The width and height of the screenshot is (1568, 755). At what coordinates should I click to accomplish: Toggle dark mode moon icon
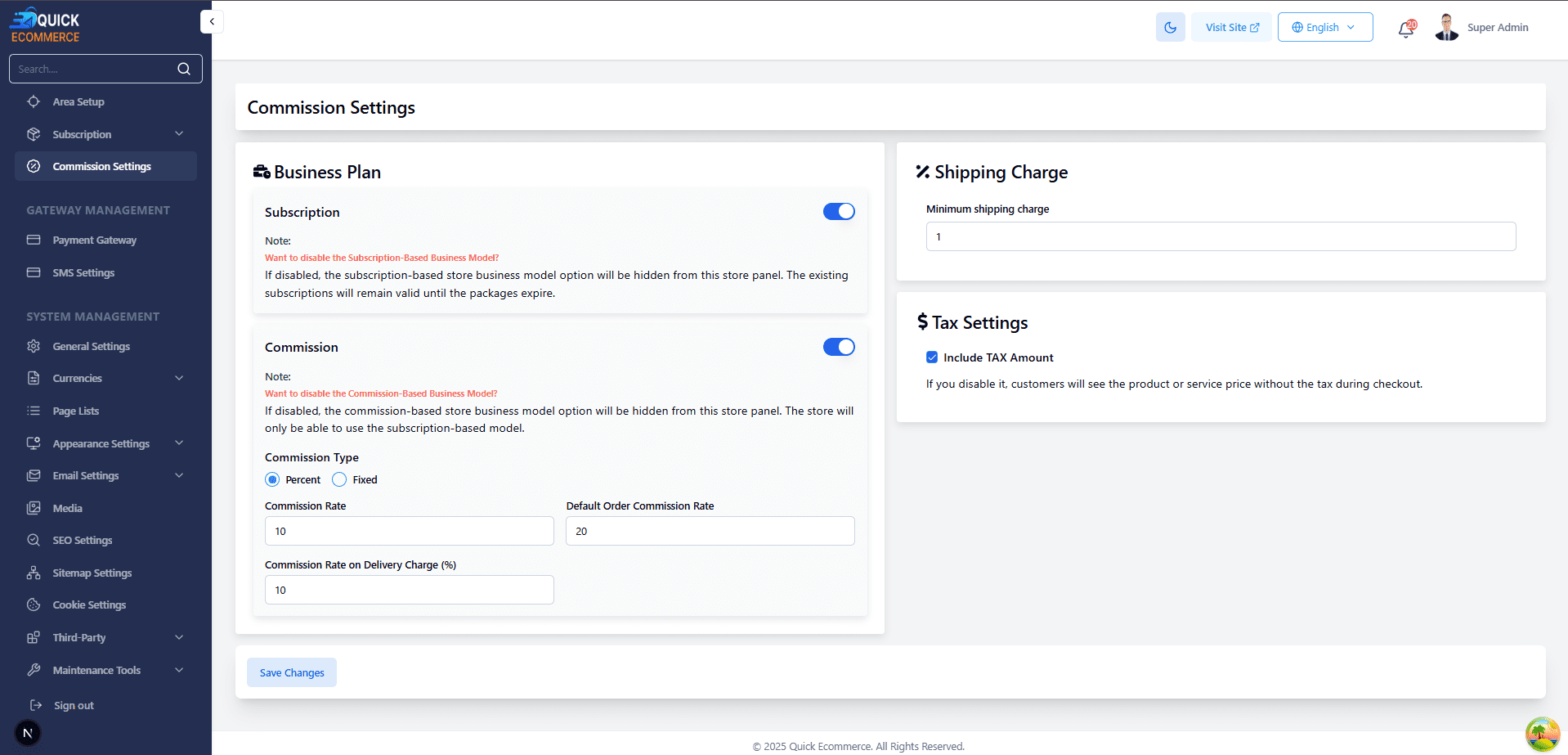[x=1170, y=28]
